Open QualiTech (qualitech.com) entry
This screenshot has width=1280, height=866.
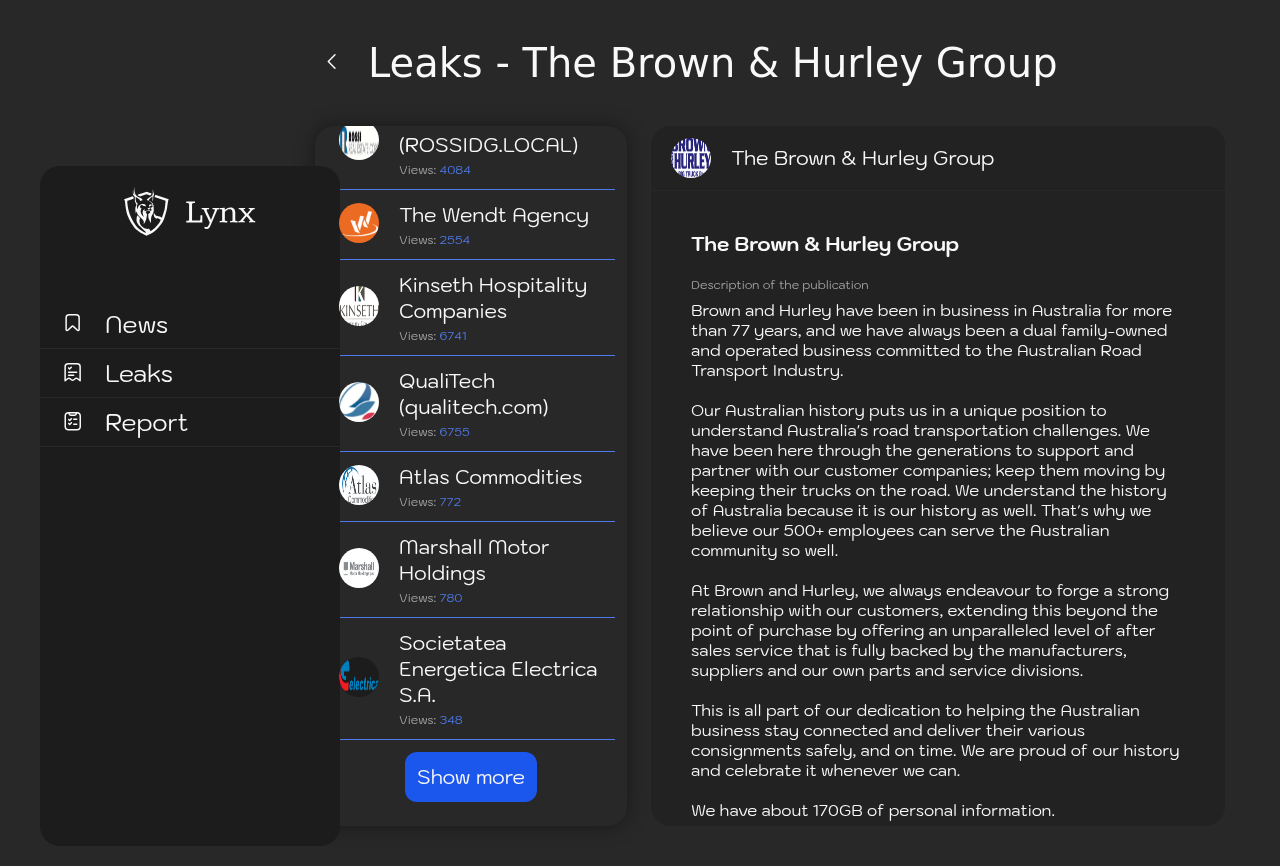[x=477, y=404]
